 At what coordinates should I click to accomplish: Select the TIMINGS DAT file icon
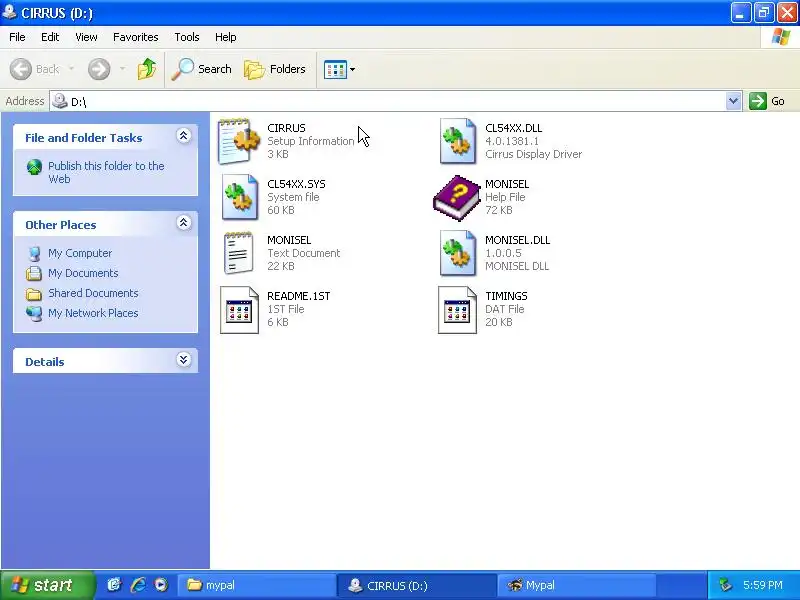point(457,310)
